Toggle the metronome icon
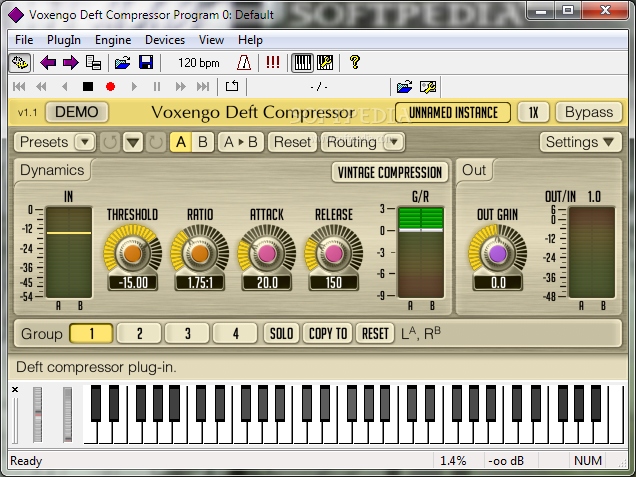The height and width of the screenshot is (477, 636). tap(244, 63)
